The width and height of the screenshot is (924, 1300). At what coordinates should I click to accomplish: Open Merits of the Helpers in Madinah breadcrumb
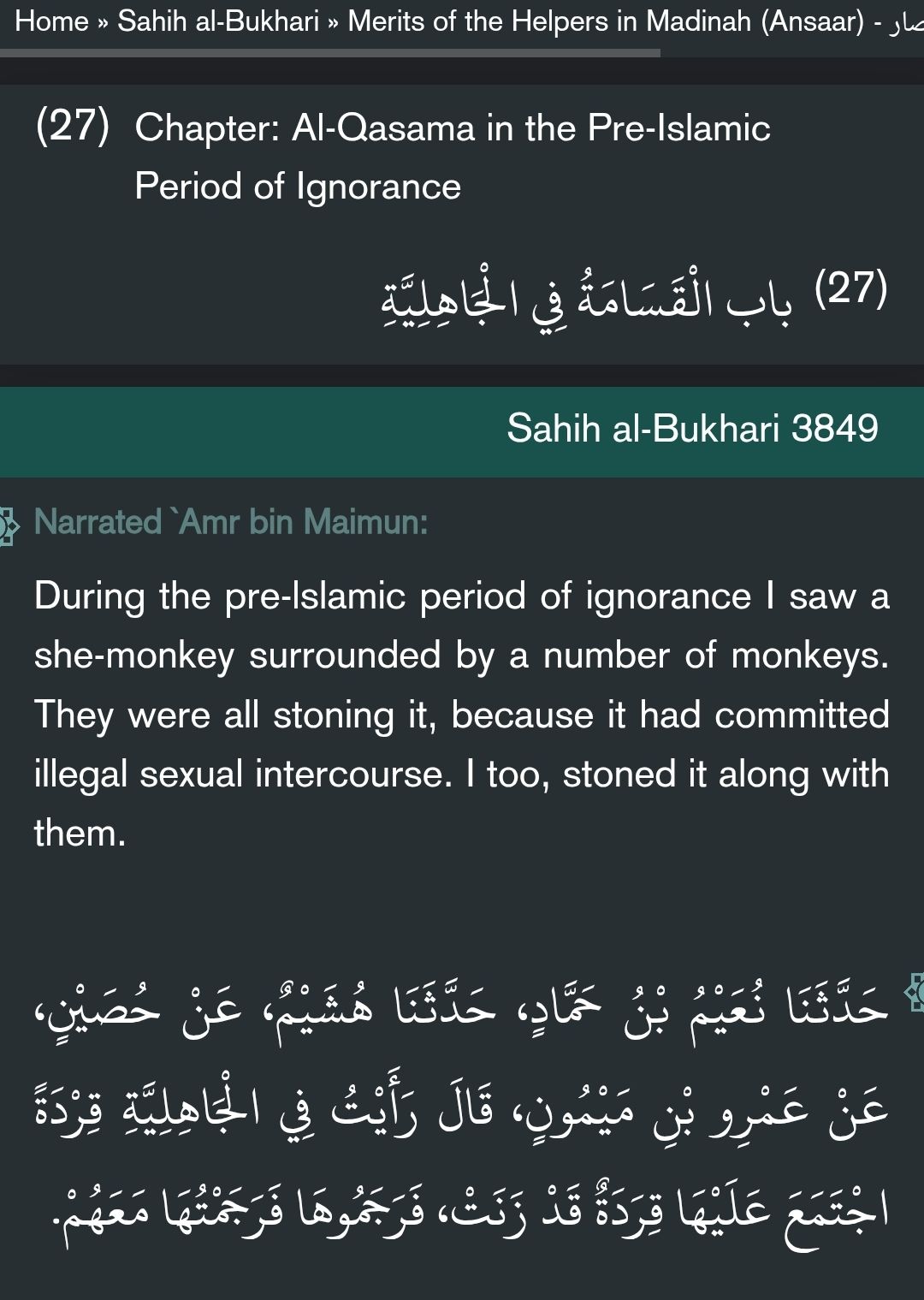click(x=606, y=21)
